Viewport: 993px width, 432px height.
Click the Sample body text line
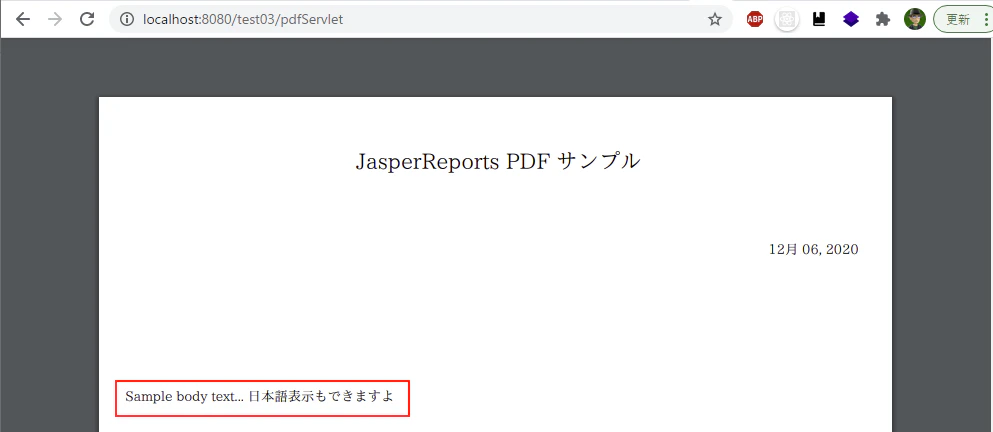[260, 397]
